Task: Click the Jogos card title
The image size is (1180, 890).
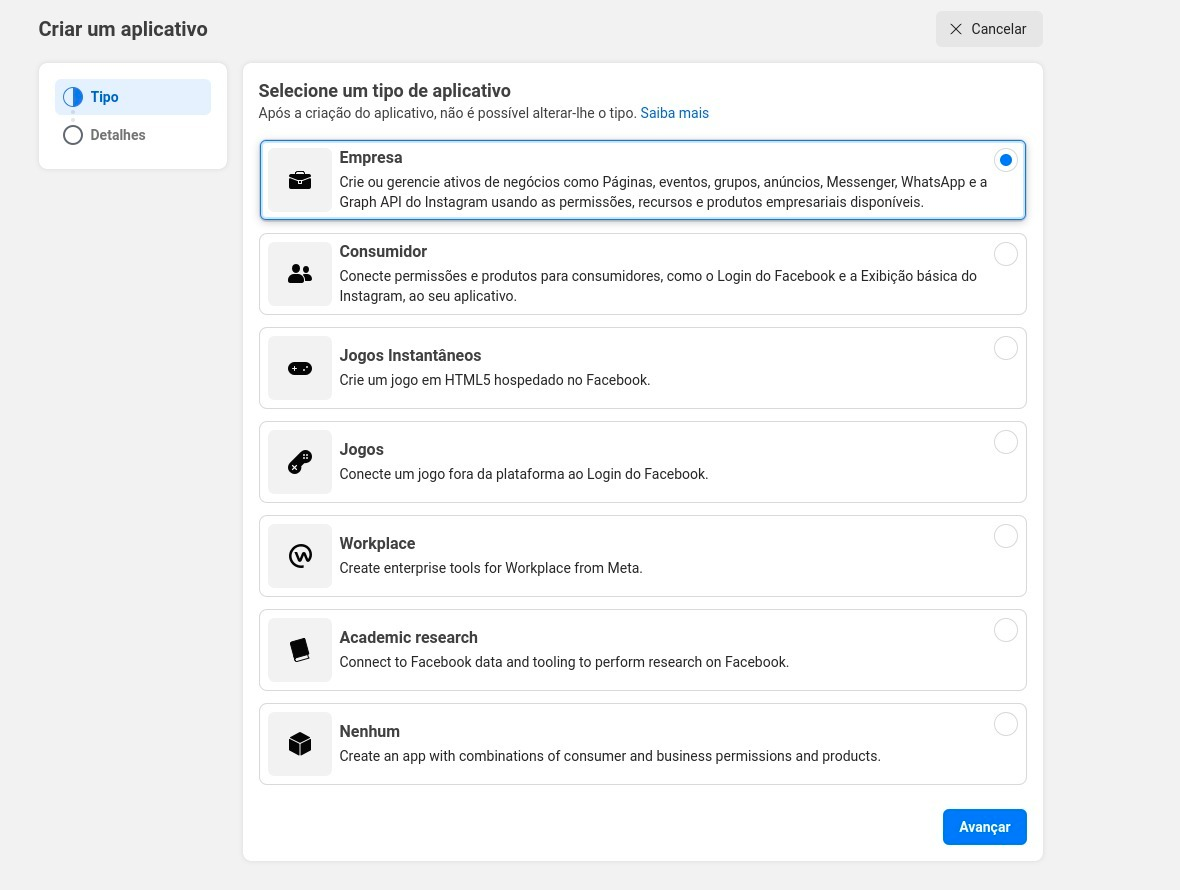Action: (361, 449)
